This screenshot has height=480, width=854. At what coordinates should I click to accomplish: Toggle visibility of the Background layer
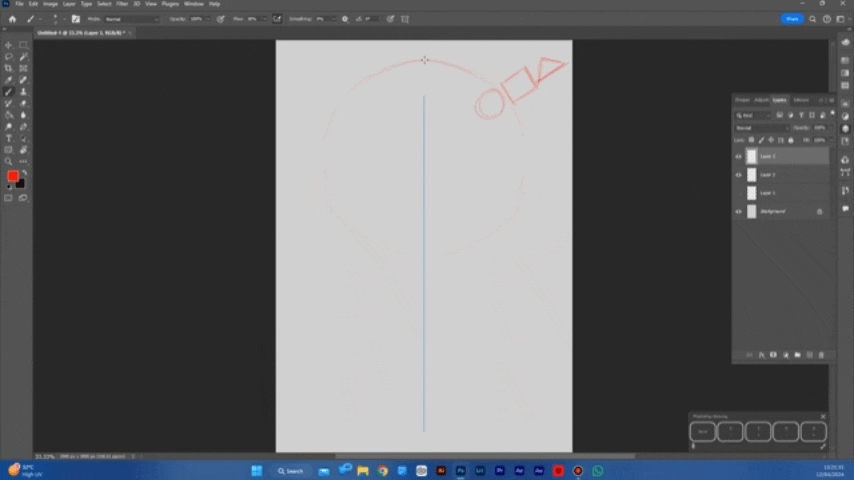[x=739, y=211]
